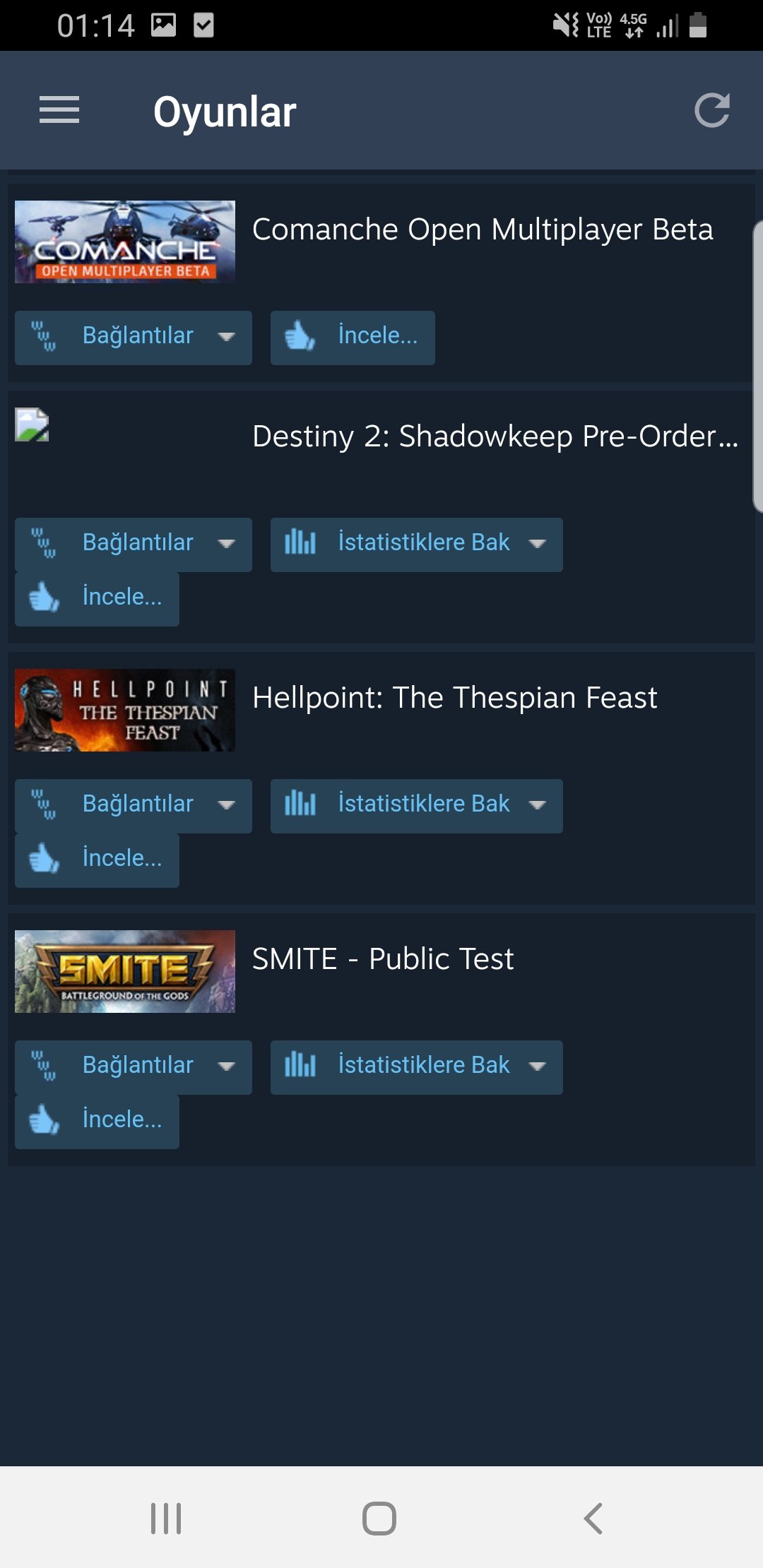Viewport: 763px width, 1568px height.
Task: Click broken image icon for Destiny 2
Action: [32, 425]
